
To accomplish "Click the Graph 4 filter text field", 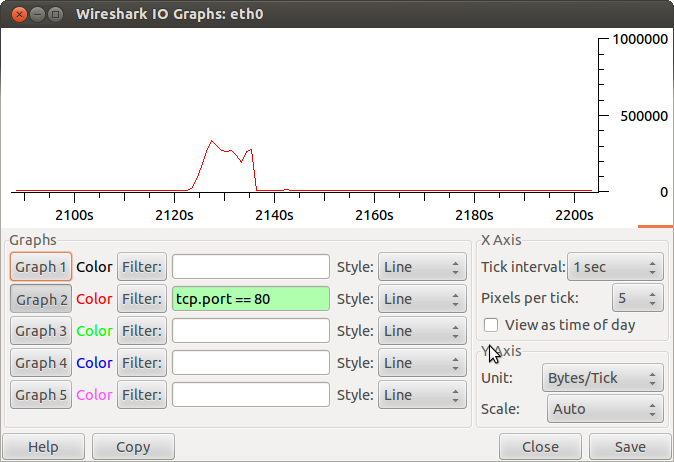I will [x=251, y=363].
